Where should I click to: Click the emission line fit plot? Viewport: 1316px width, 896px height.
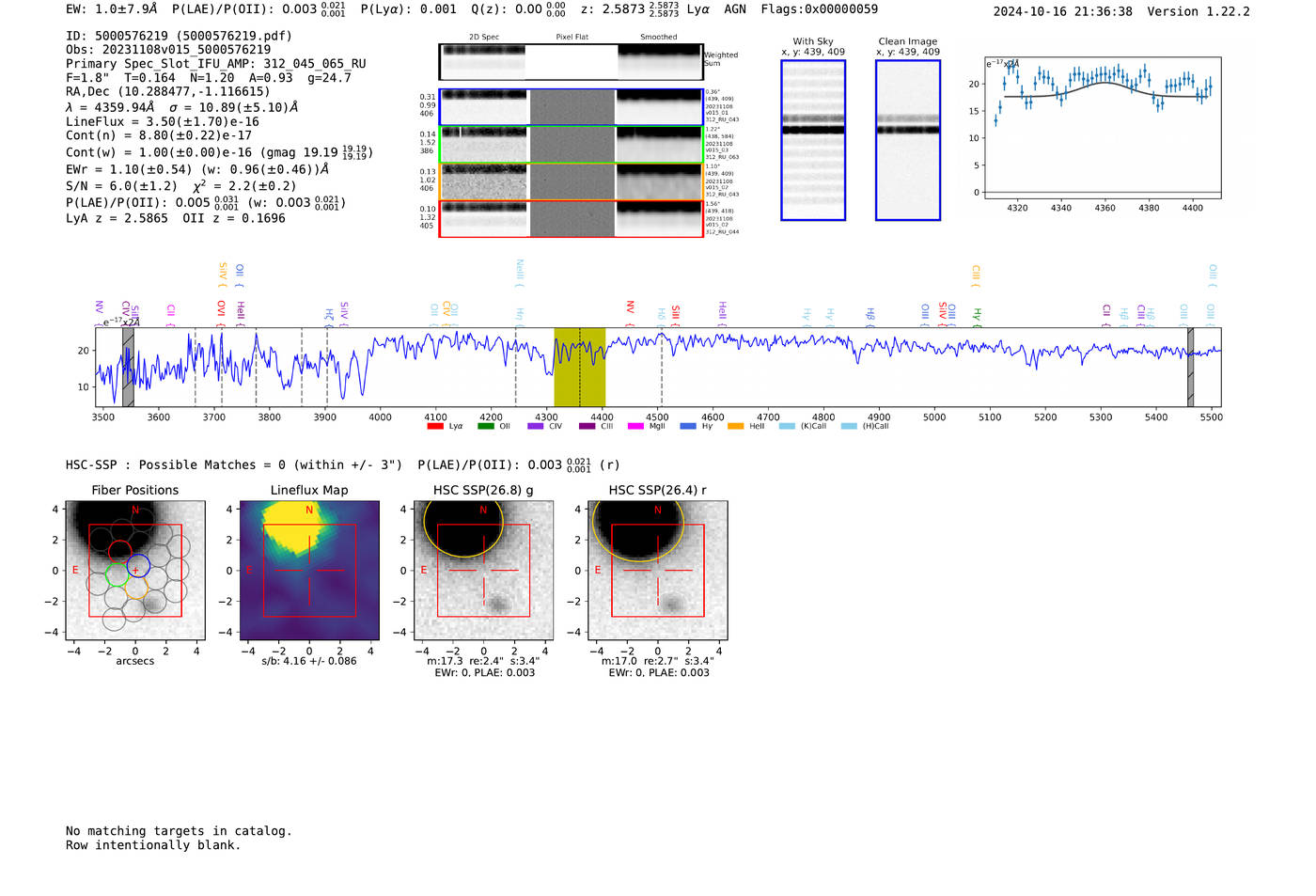point(1102,128)
